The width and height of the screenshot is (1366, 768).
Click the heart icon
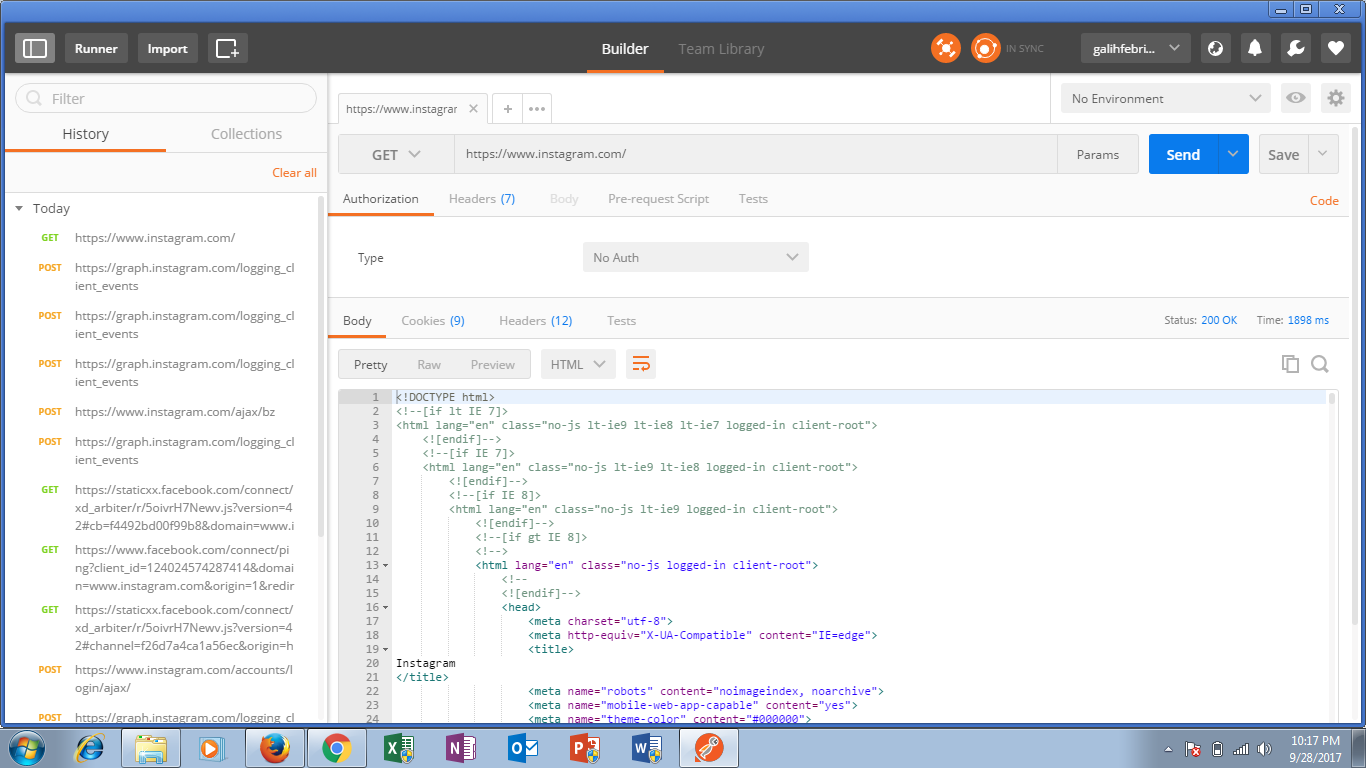coord(1335,48)
